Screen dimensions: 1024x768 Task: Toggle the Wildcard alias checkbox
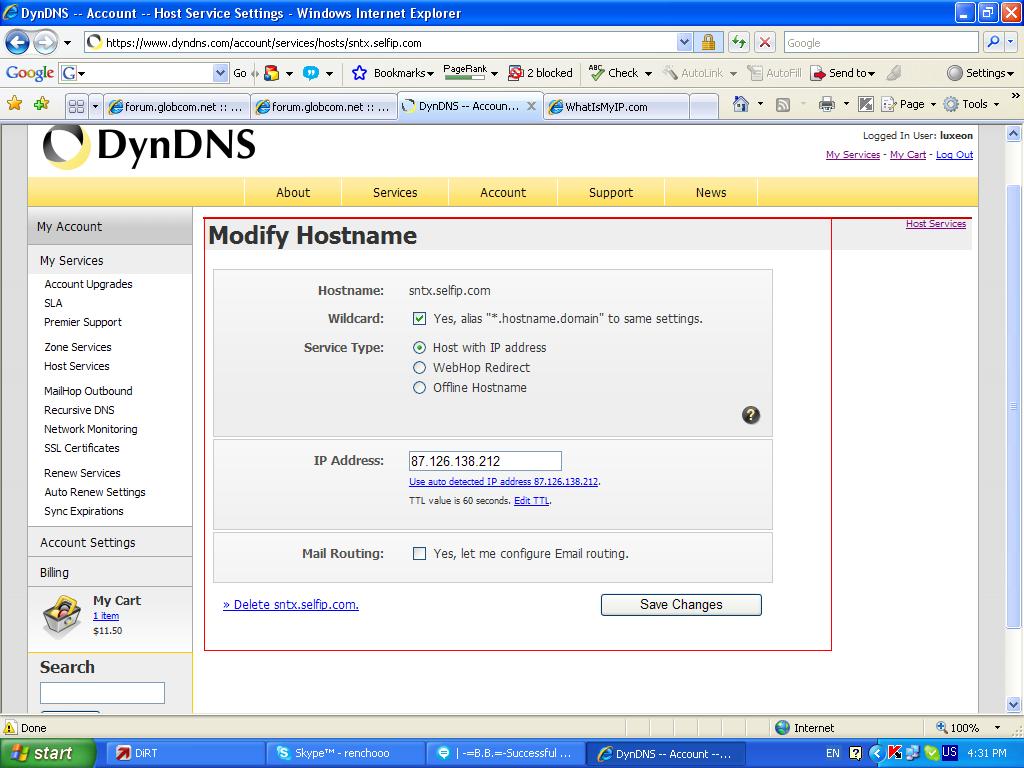pos(420,319)
